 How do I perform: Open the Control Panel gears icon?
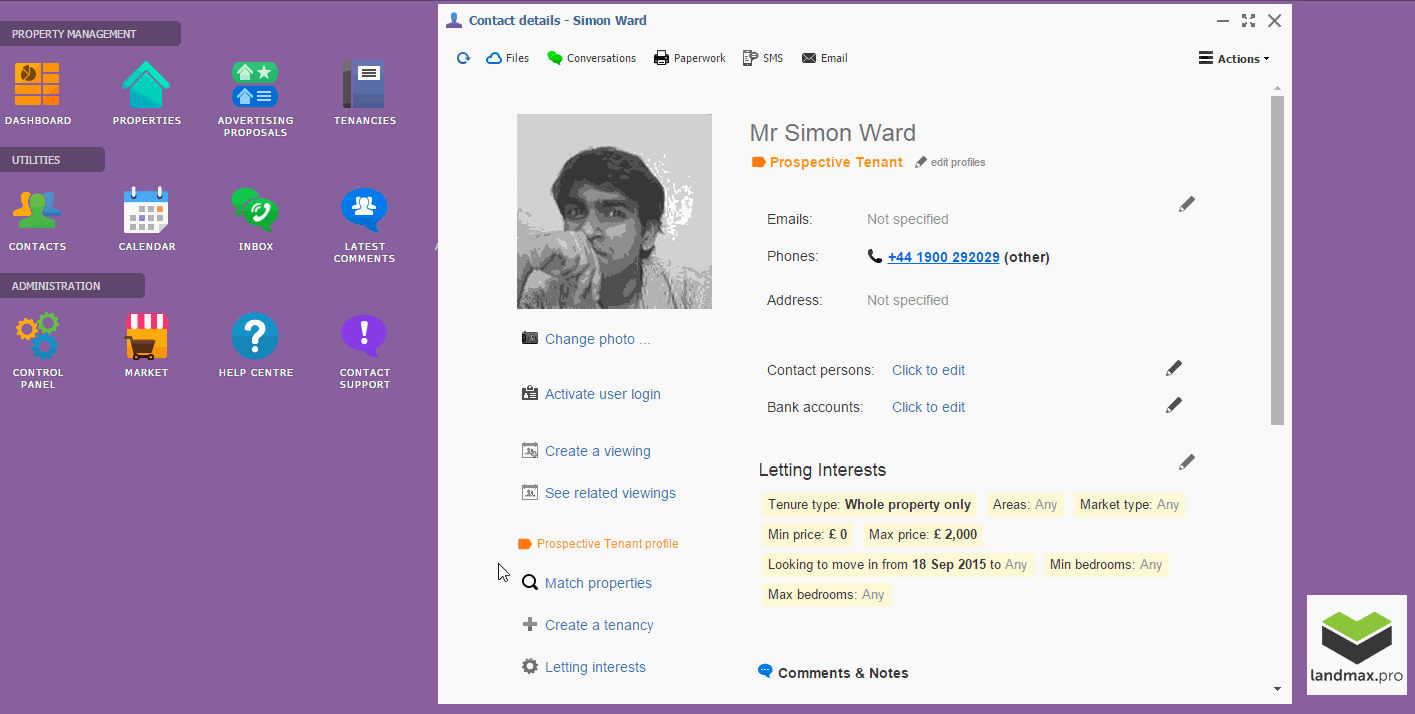37,336
